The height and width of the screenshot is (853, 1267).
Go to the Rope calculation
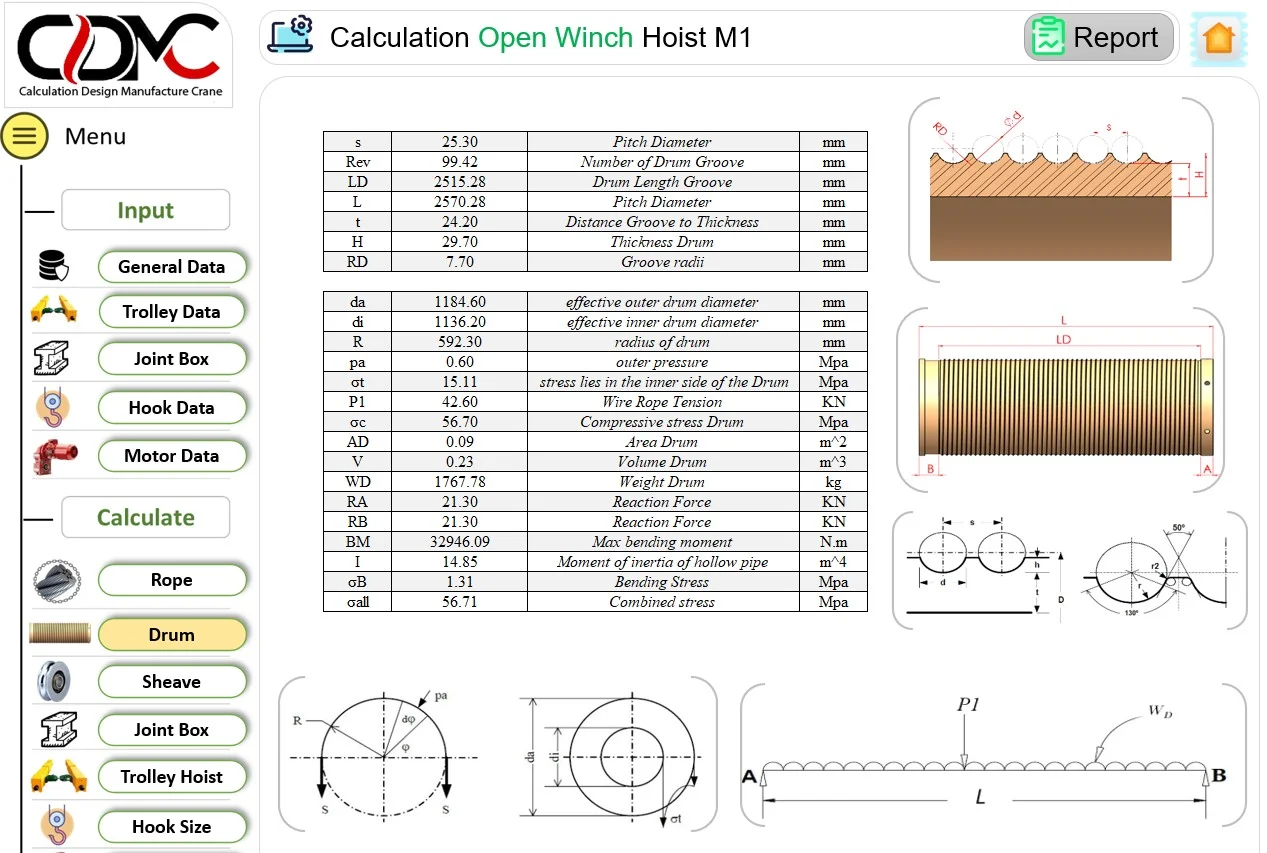click(172, 580)
